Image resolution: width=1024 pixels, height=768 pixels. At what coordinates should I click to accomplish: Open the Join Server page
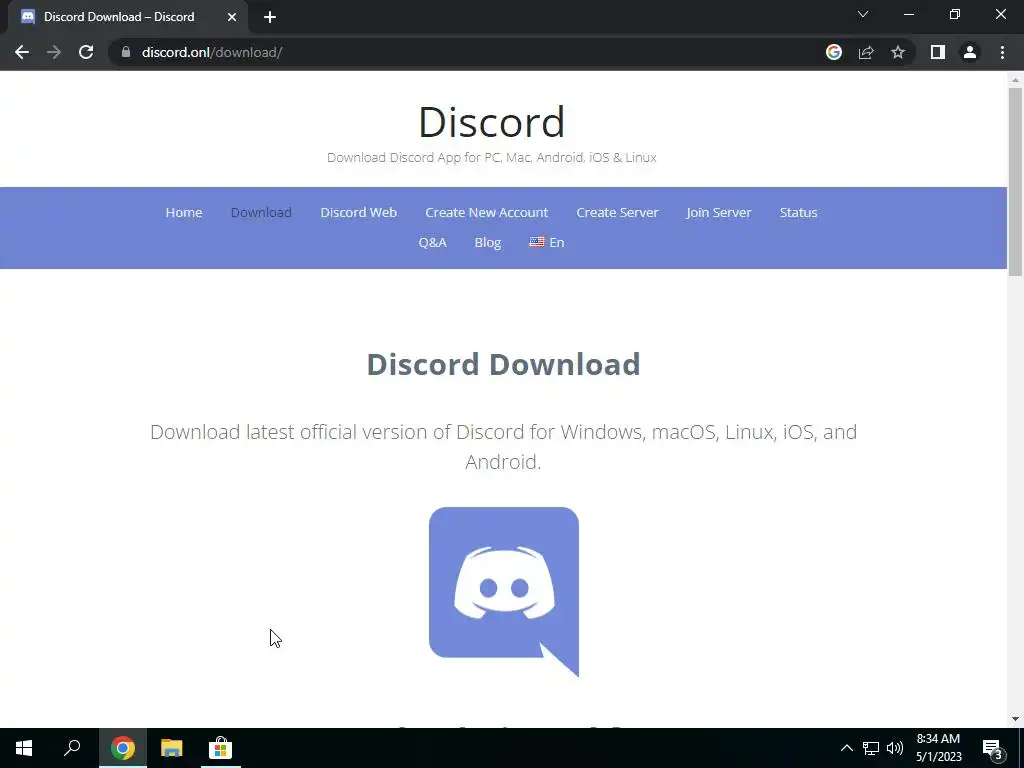(718, 212)
